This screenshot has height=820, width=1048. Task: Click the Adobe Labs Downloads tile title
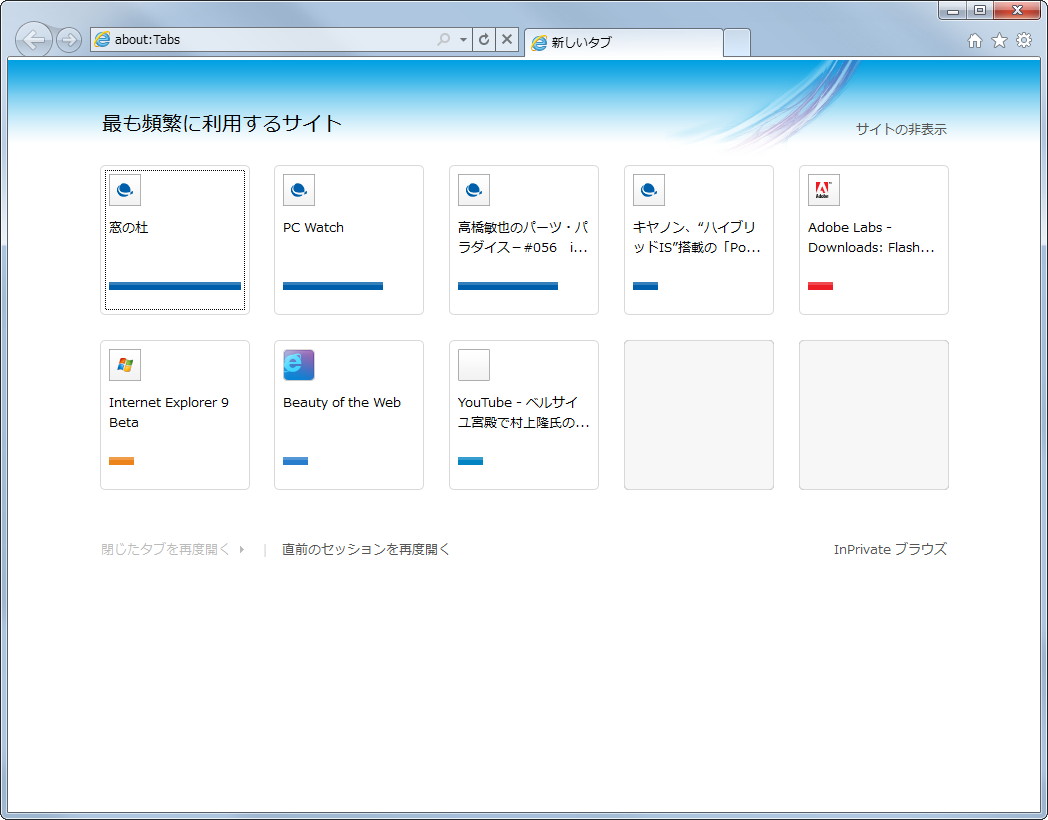(x=871, y=237)
